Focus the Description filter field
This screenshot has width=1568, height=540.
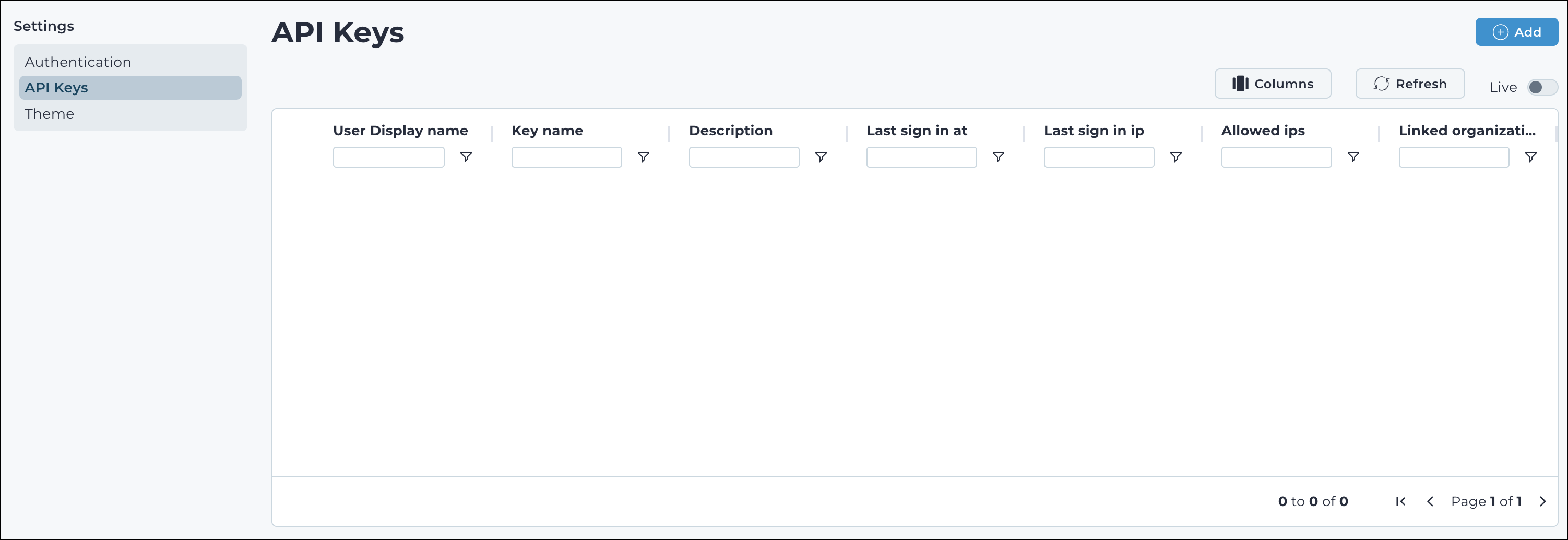(744, 157)
